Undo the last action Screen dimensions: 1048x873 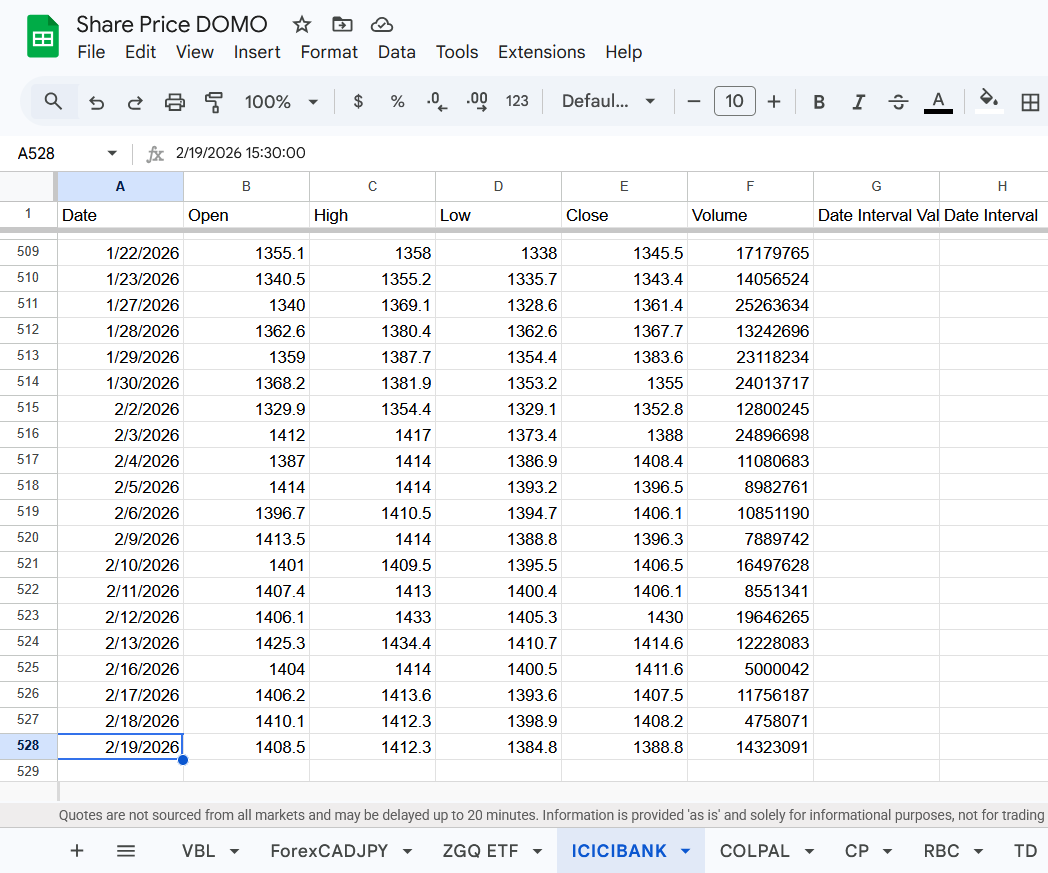click(x=96, y=102)
